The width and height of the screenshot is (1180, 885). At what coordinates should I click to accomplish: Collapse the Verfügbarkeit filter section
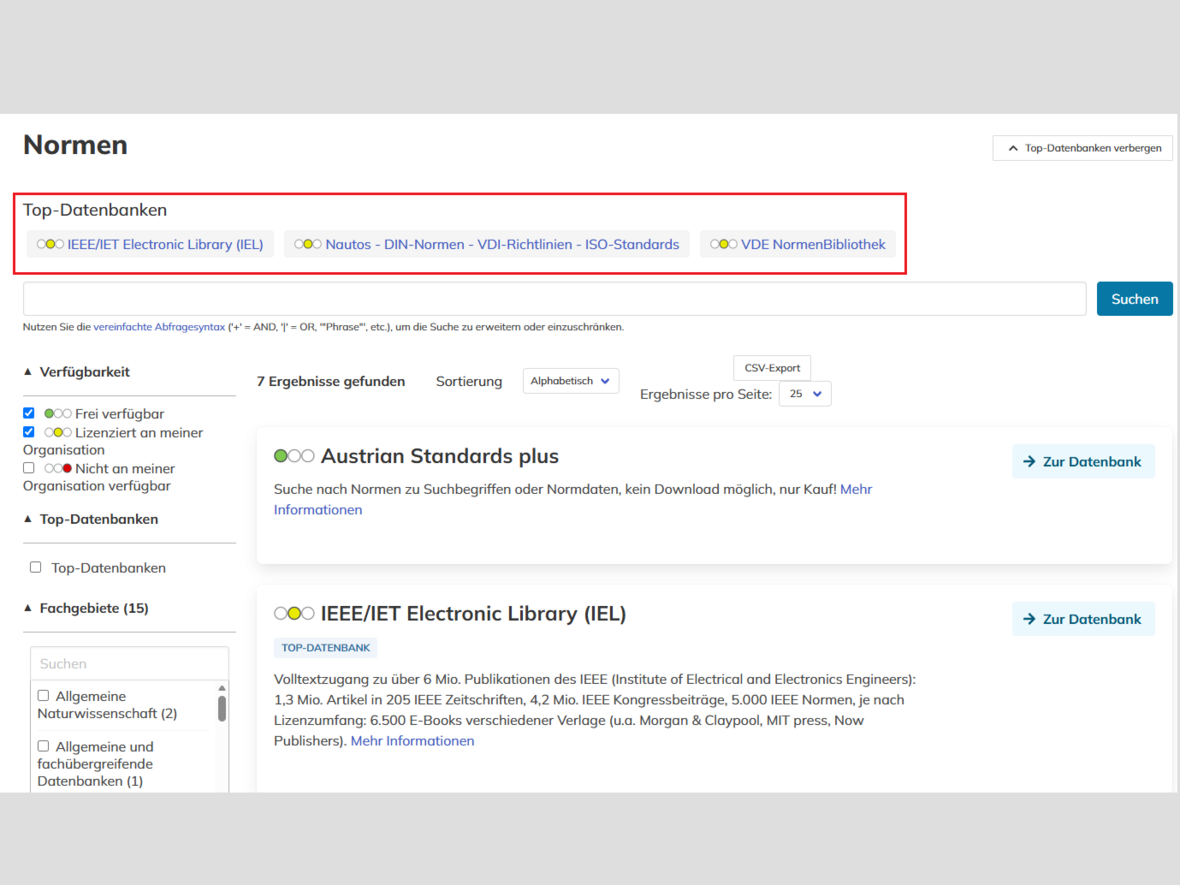[76, 372]
